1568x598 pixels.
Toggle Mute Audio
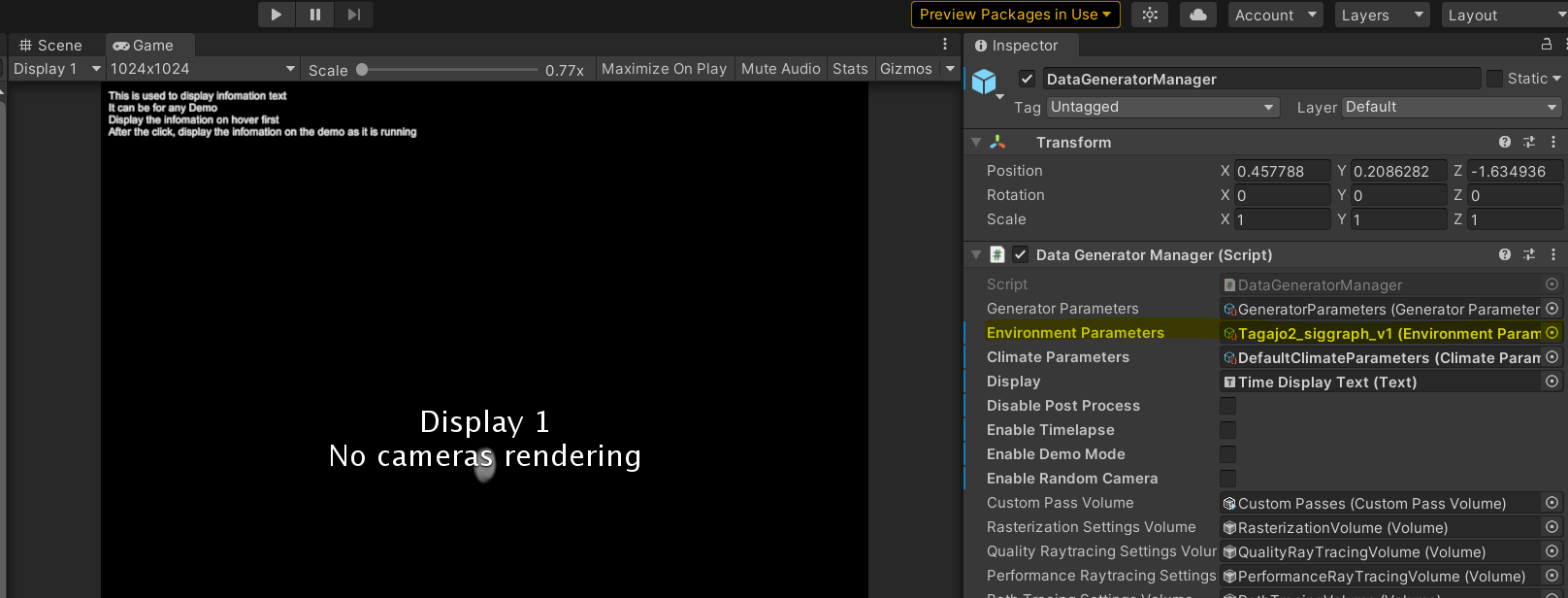(780, 69)
